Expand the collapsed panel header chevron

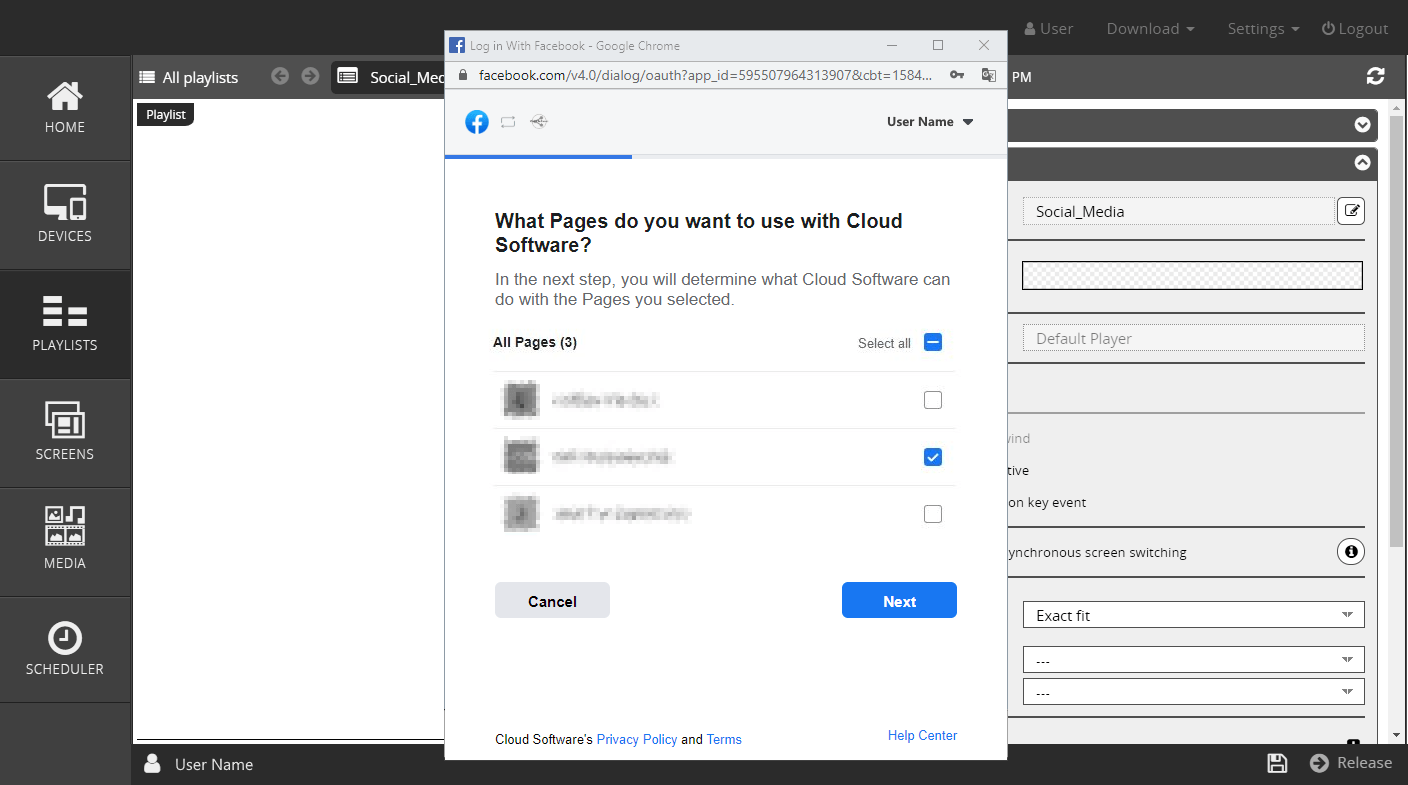coord(1362,125)
